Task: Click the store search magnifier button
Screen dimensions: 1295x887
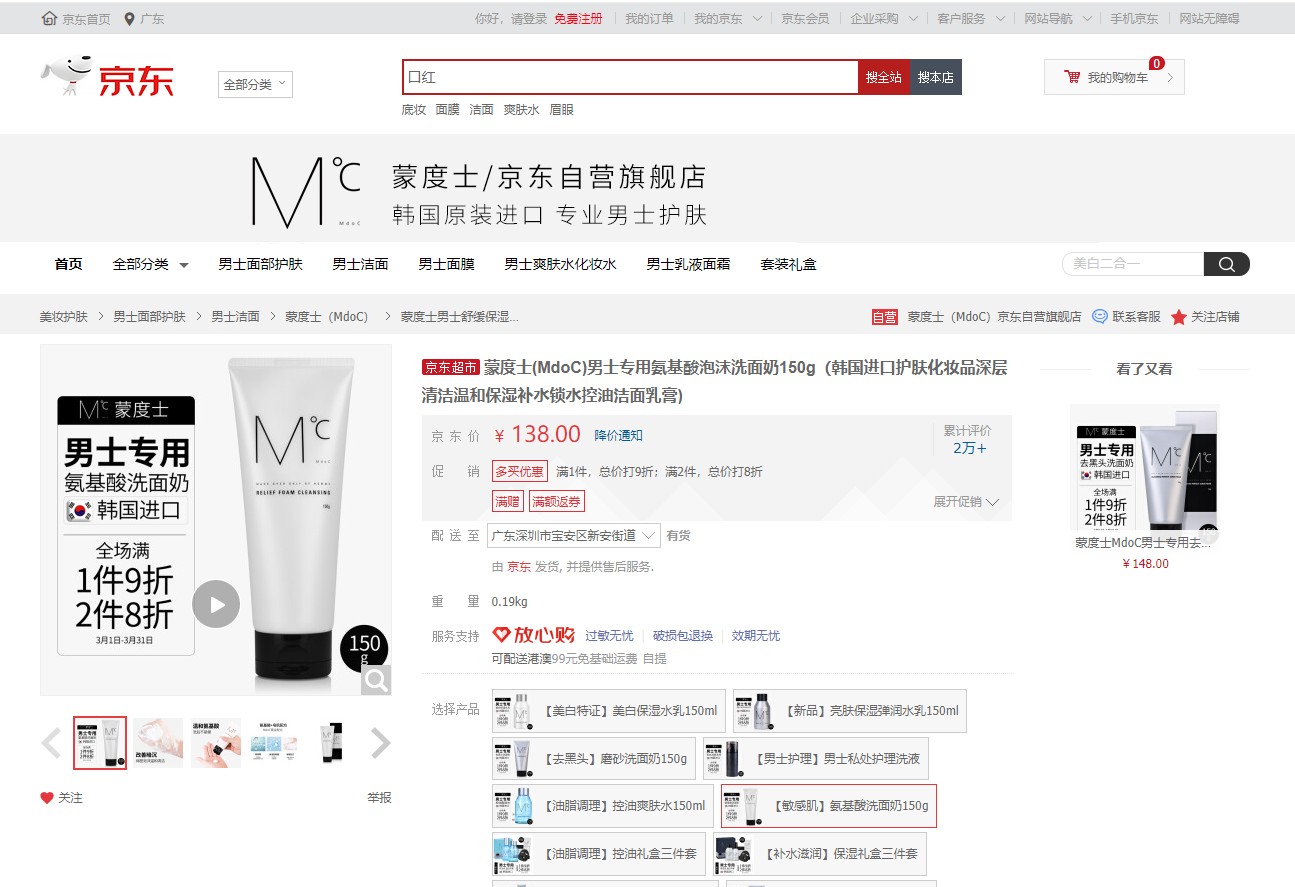Action: (x=1226, y=264)
